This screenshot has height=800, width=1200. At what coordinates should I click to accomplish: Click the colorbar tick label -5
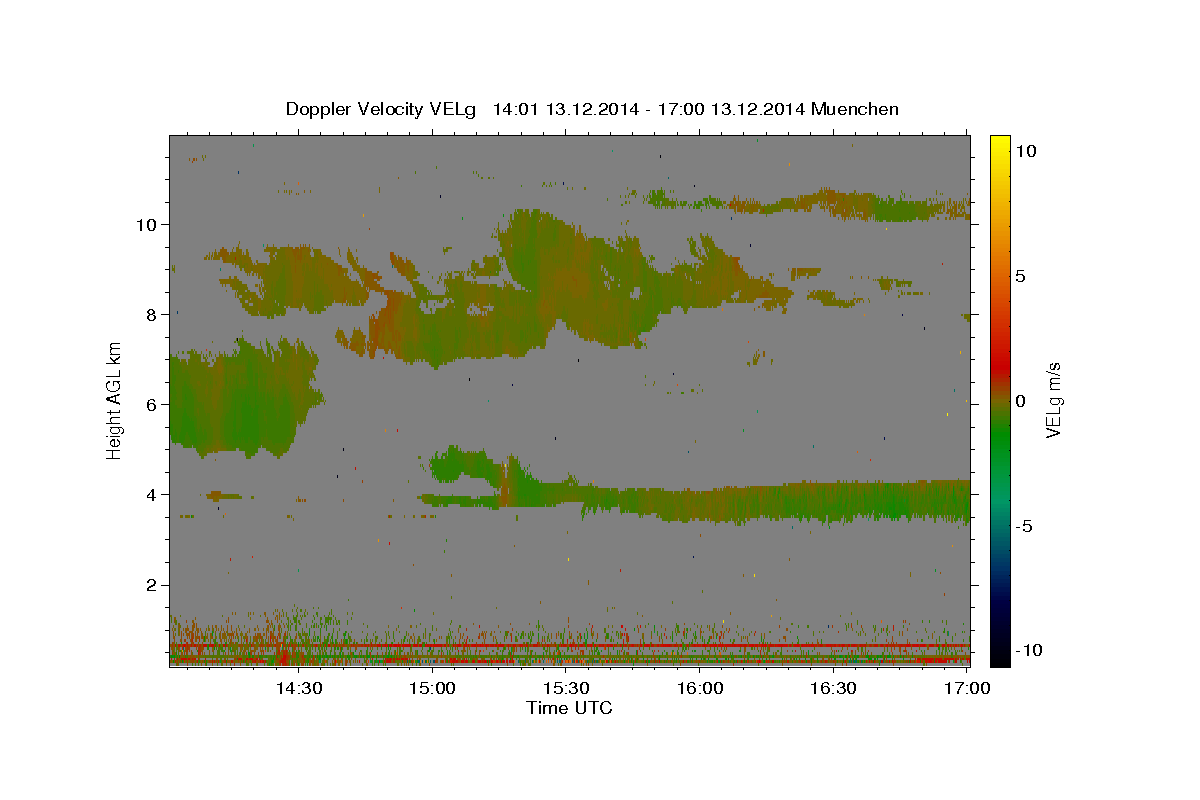[1024, 526]
